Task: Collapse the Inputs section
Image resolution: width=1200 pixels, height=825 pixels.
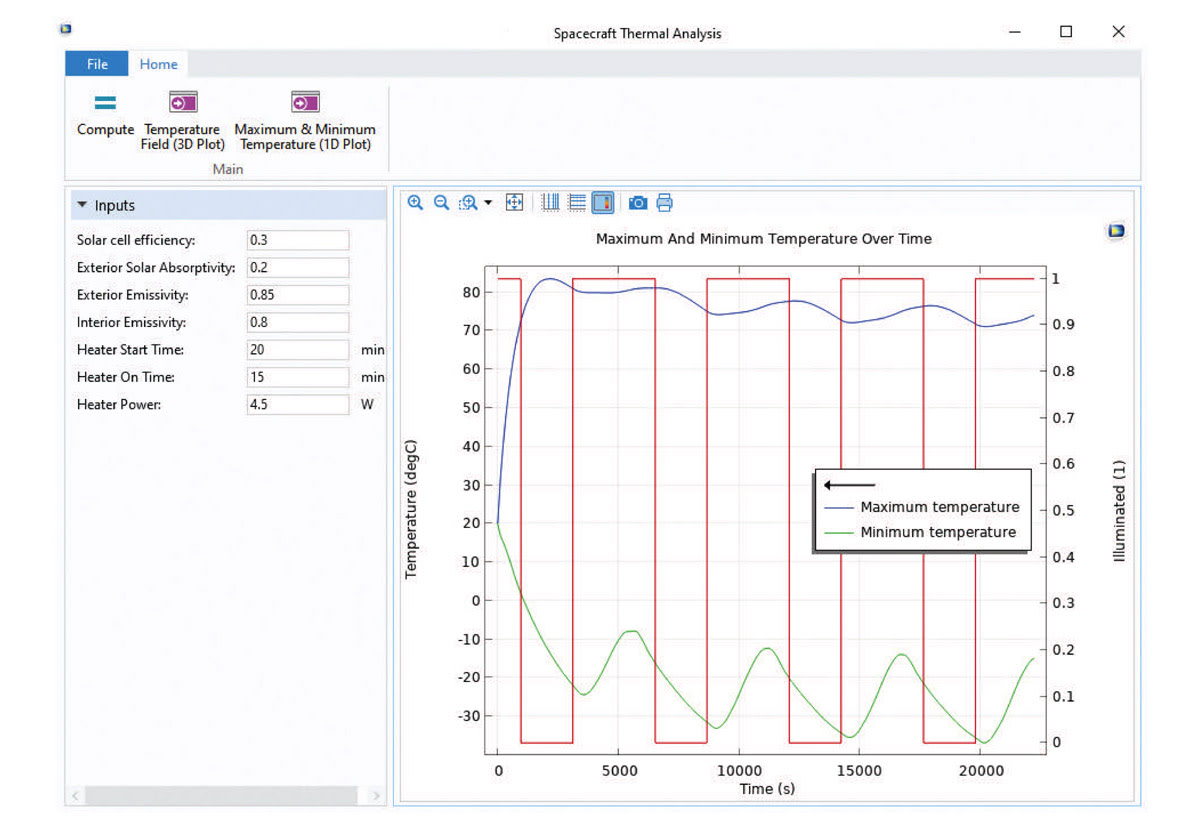Action: pyautogui.click(x=82, y=206)
